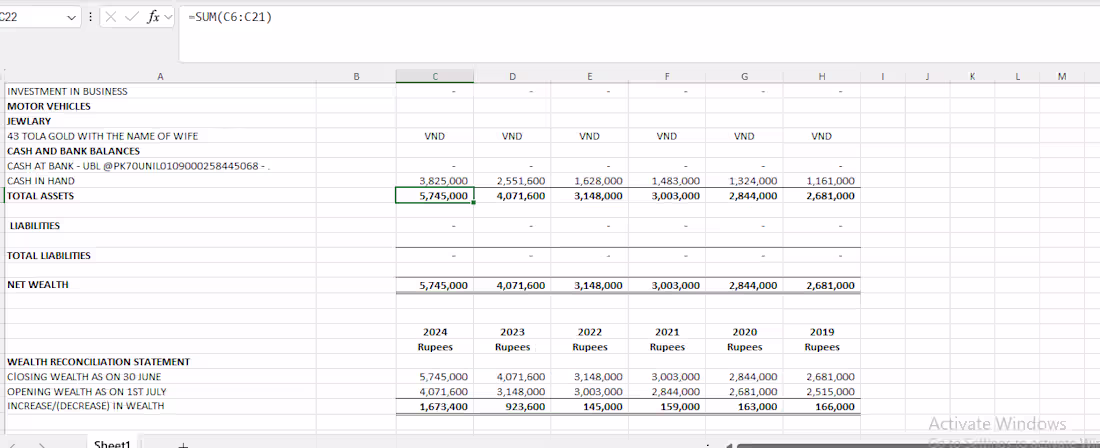Viewport: 1100px width, 448px height.
Task: Select column K header
Action: coord(972,76)
